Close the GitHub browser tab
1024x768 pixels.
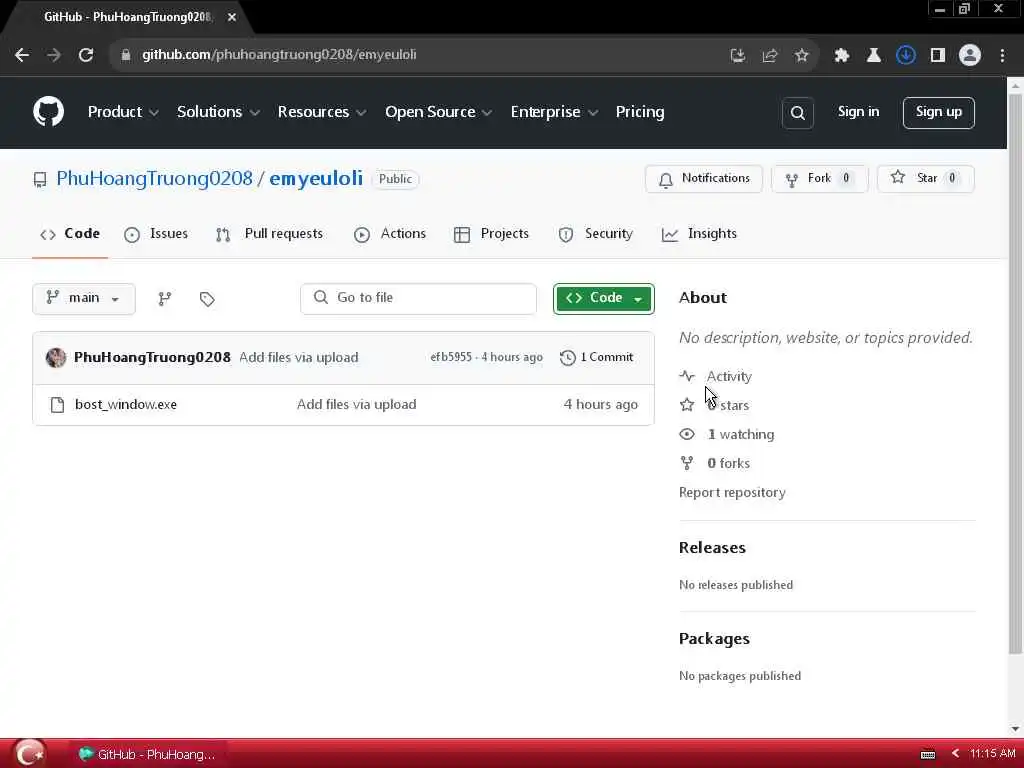pyautogui.click(x=232, y=17)
